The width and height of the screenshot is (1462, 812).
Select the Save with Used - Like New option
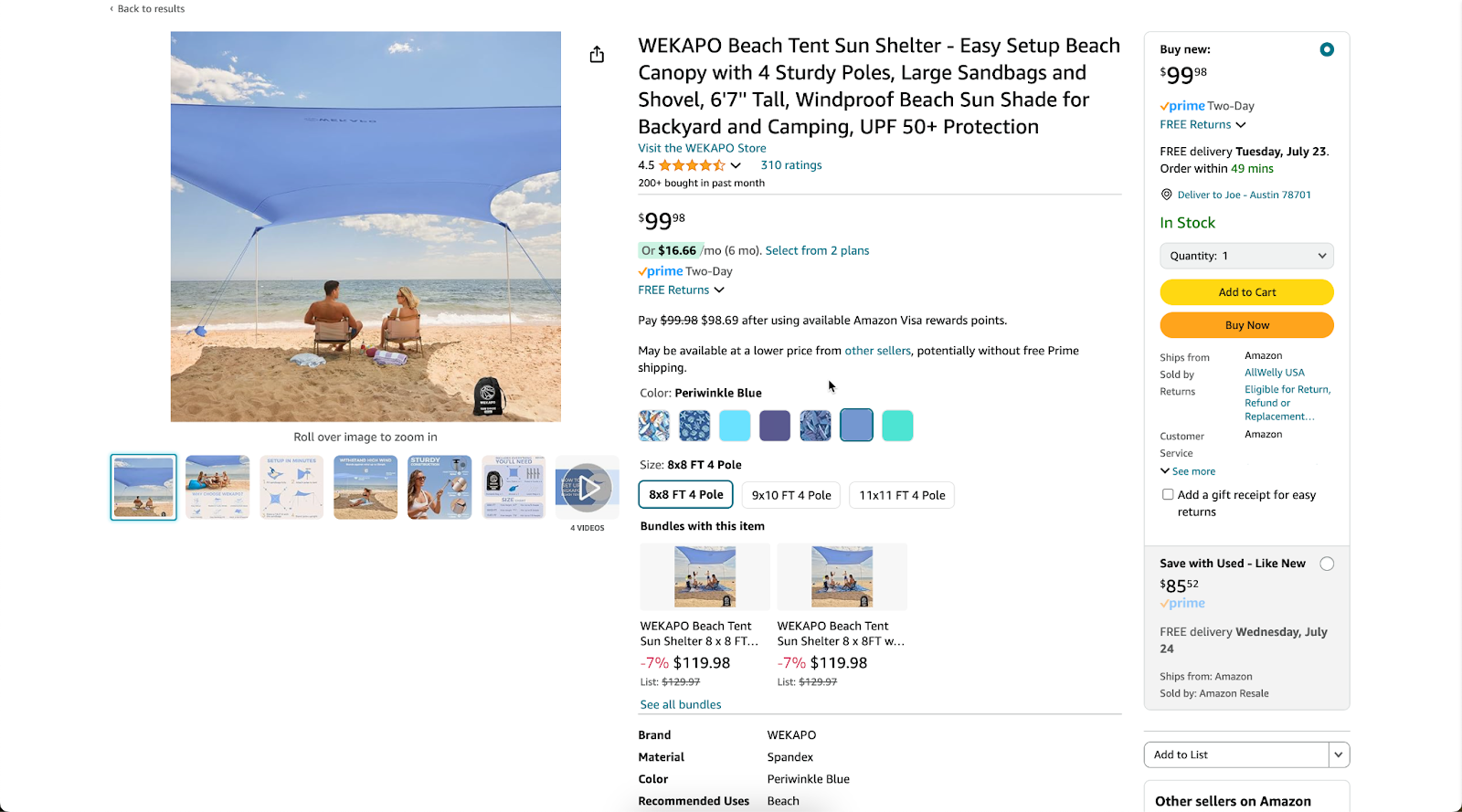(x=1327, y=564)
